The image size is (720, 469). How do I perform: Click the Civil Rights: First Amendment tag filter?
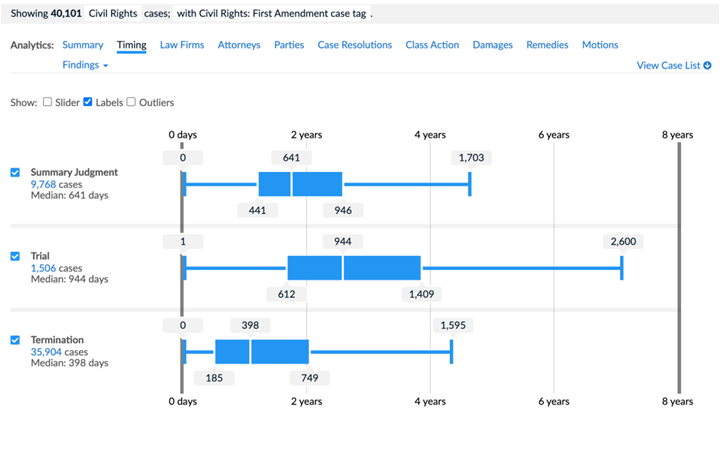[271, 13]
